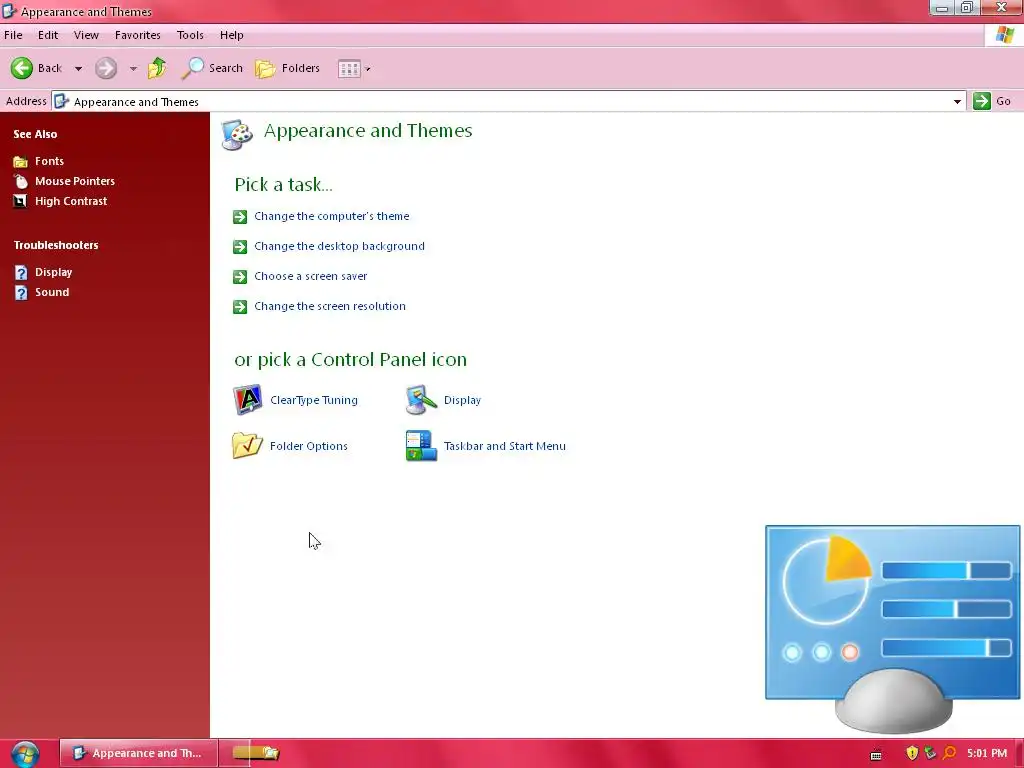
Task: Expand the Forward history dropdown arrow
Action: (133, 69)
